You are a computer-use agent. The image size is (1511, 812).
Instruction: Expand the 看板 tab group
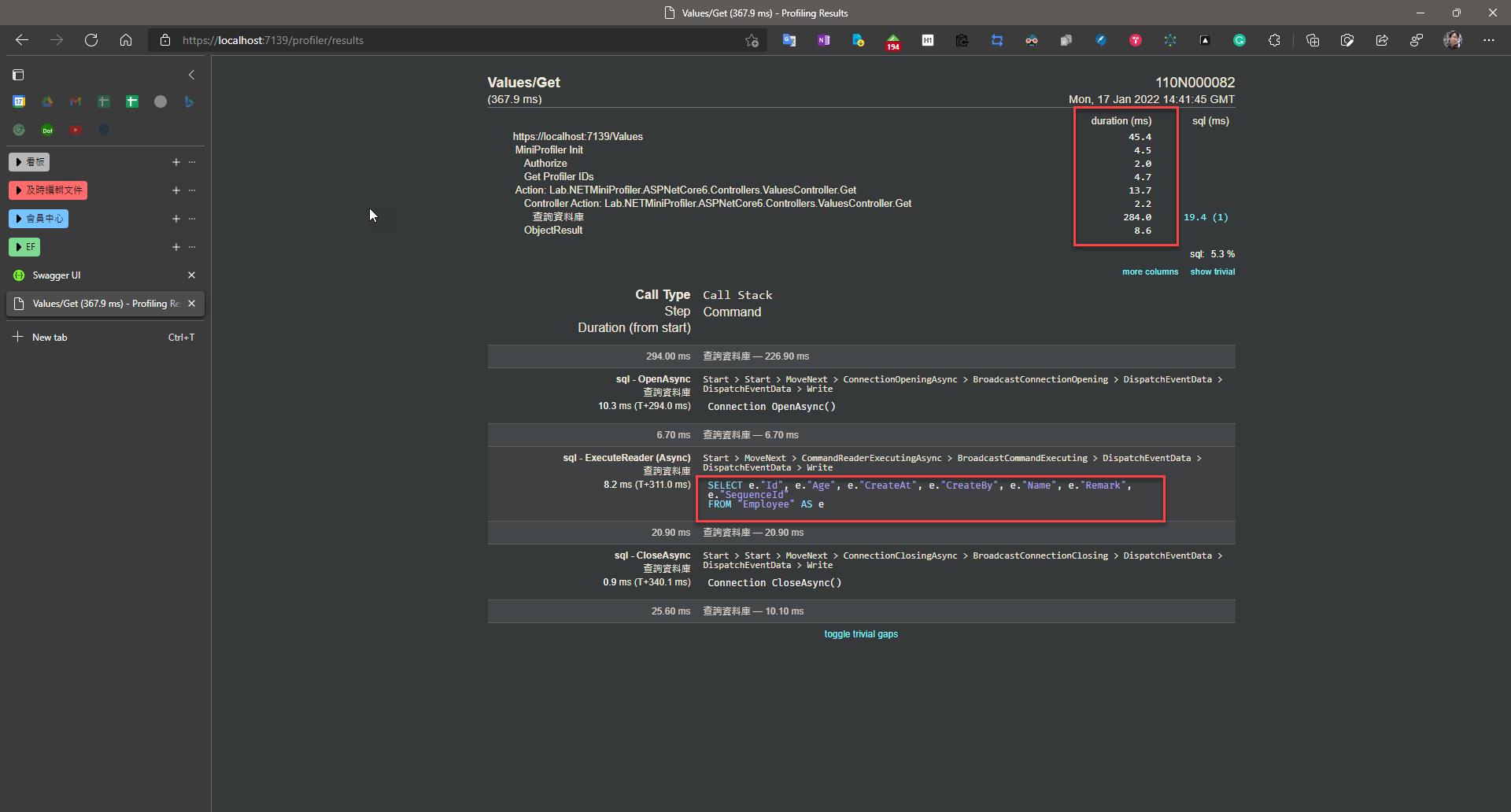coord(29,162)
